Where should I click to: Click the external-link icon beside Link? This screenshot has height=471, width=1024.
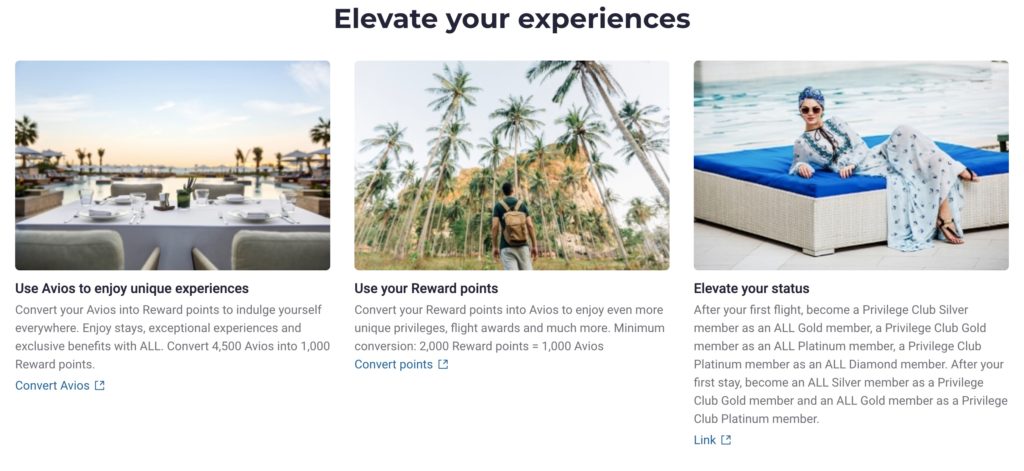[726, 440]
